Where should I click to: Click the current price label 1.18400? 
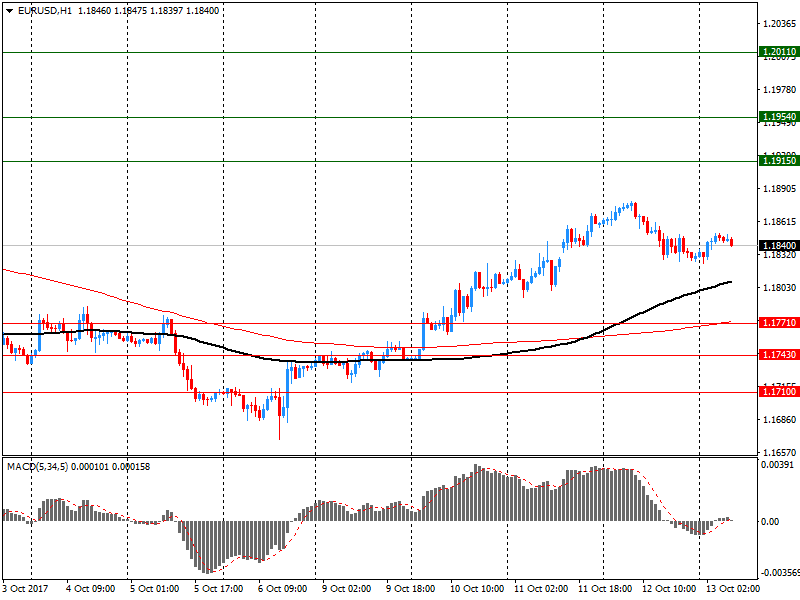point(779,246)
